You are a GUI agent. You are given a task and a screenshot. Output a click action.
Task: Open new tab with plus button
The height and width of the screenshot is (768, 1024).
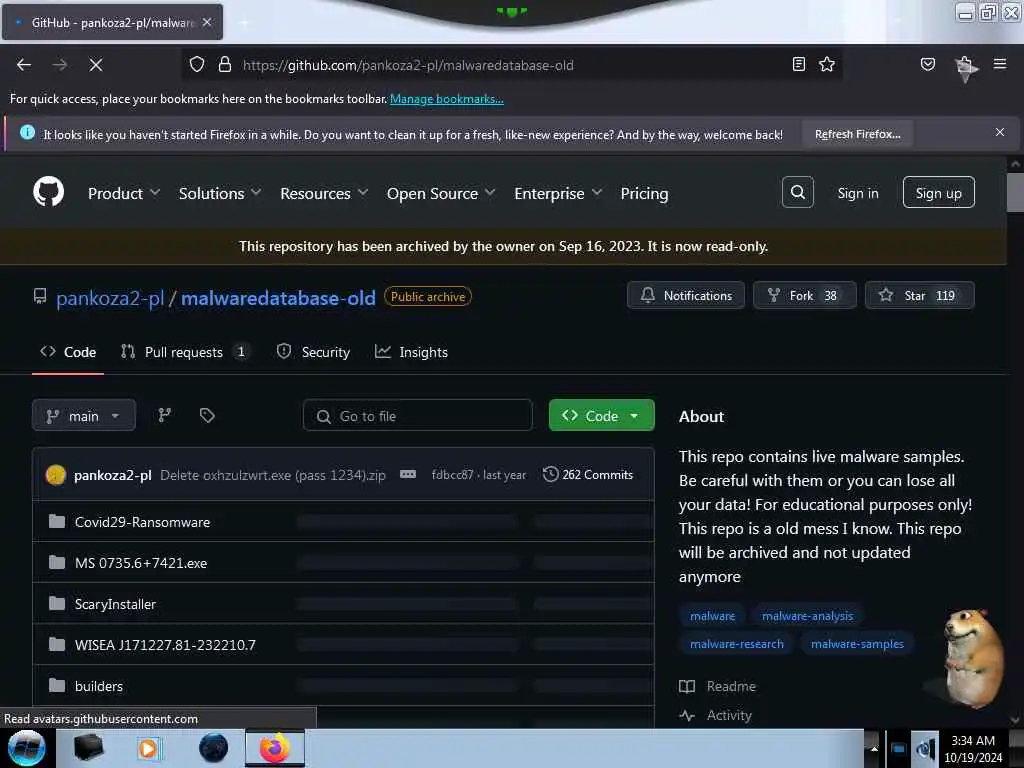coord(244,22)
